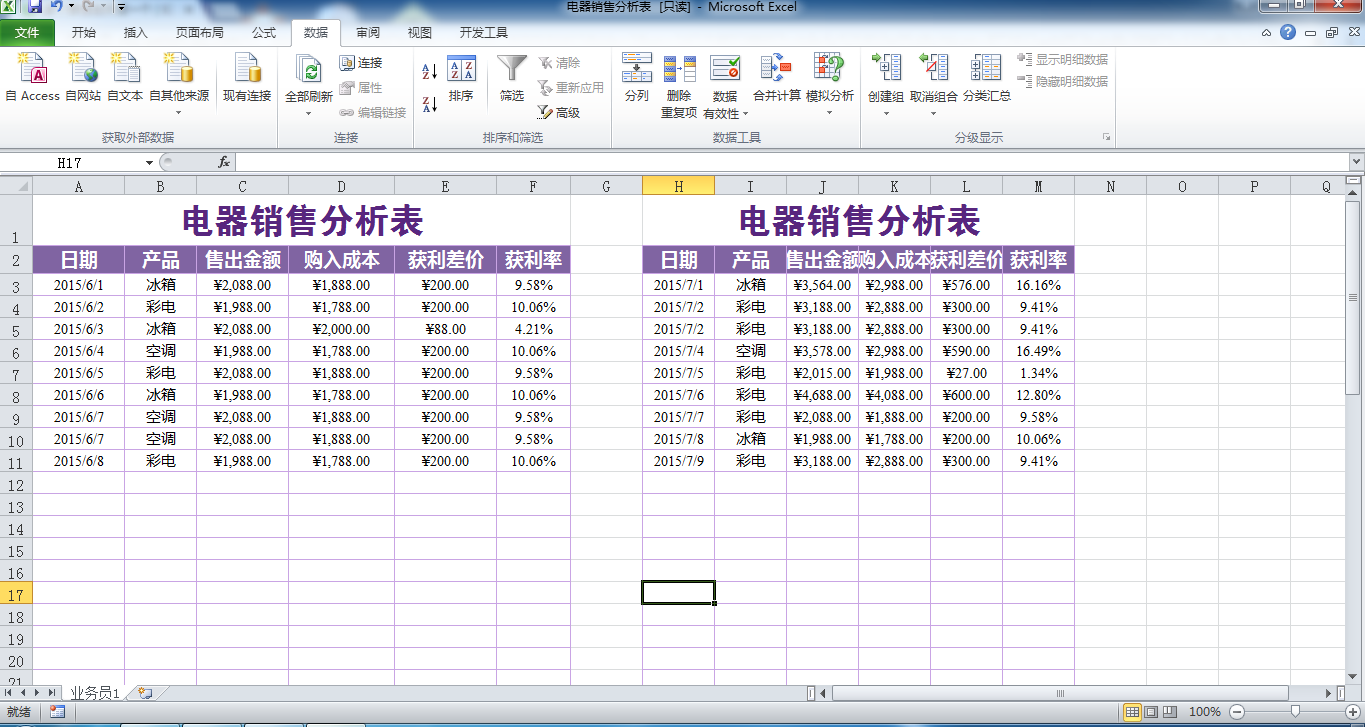Viewport: 1365px width, 727px height.
Task: Click the insert new worksheet button
Action: [145, 691]
